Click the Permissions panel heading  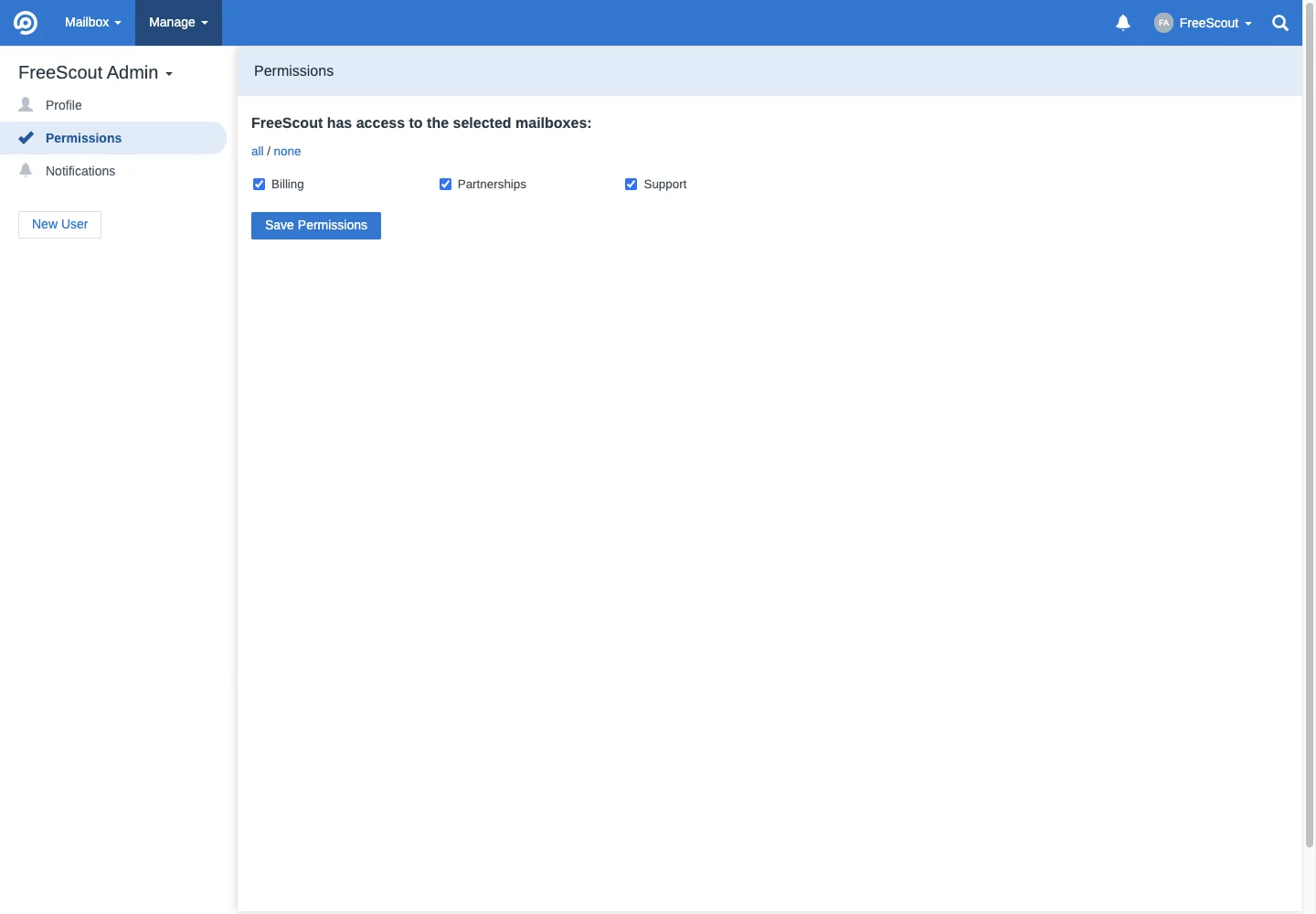pyautogui.click(x=294, y=71)
